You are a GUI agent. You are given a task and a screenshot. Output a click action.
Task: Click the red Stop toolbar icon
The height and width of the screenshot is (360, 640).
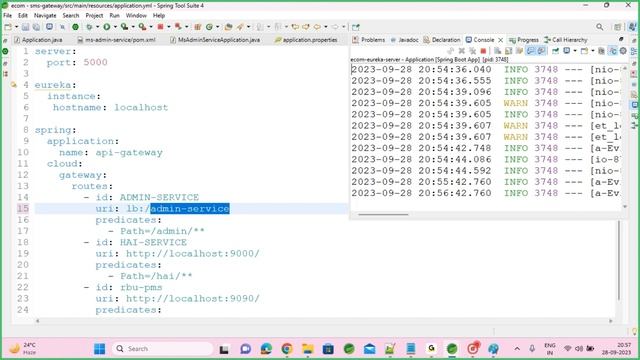pyautogui.click(x=160, y=27)
